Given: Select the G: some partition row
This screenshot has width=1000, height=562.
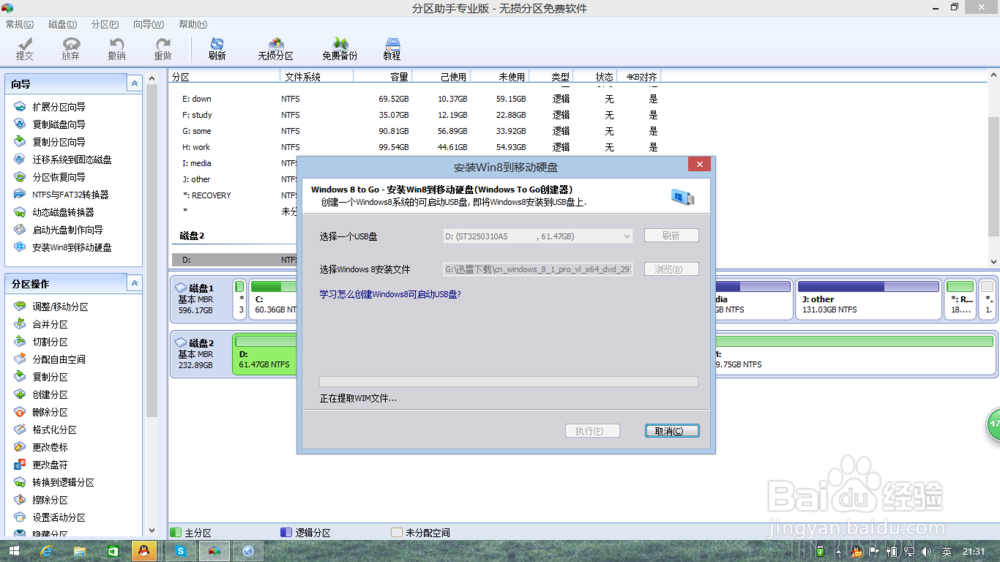Looking at the screenshot, I should coord(419,131).
